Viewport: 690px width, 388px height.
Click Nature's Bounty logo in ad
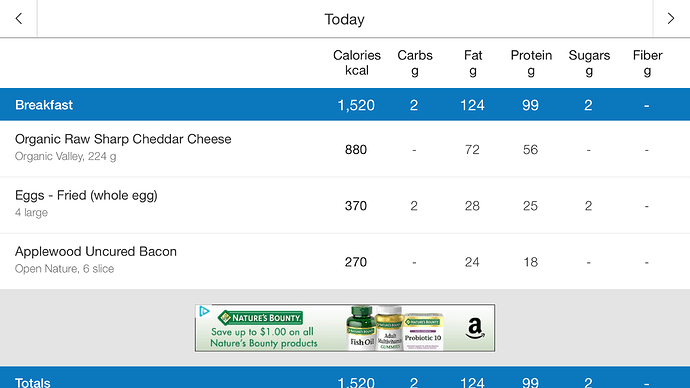click(260, 317)
